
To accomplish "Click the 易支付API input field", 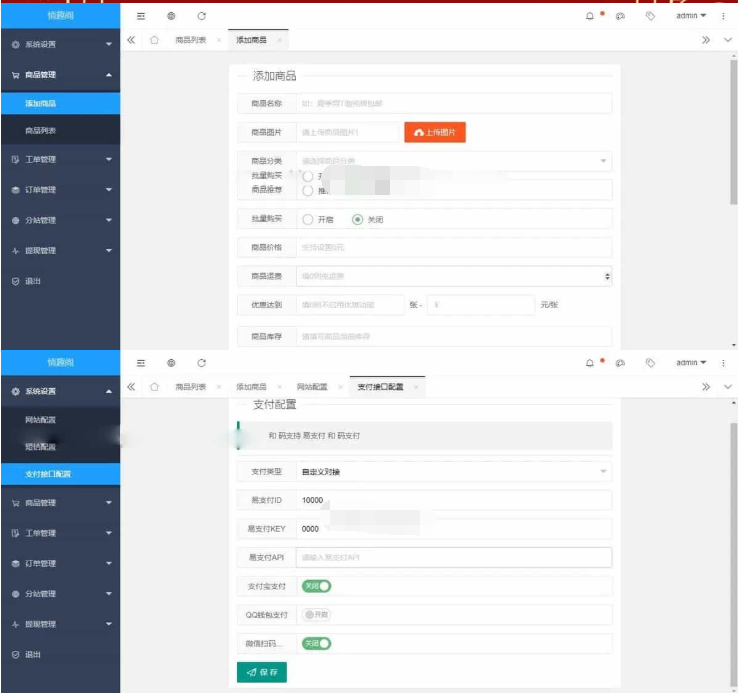I will click(454, 557).
